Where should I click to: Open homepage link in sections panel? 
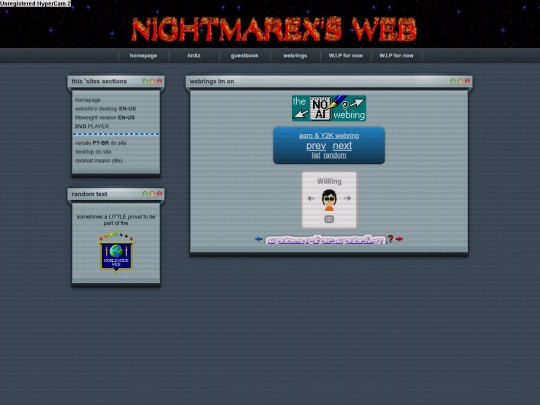pyautogui.click(x=88, y=100)
